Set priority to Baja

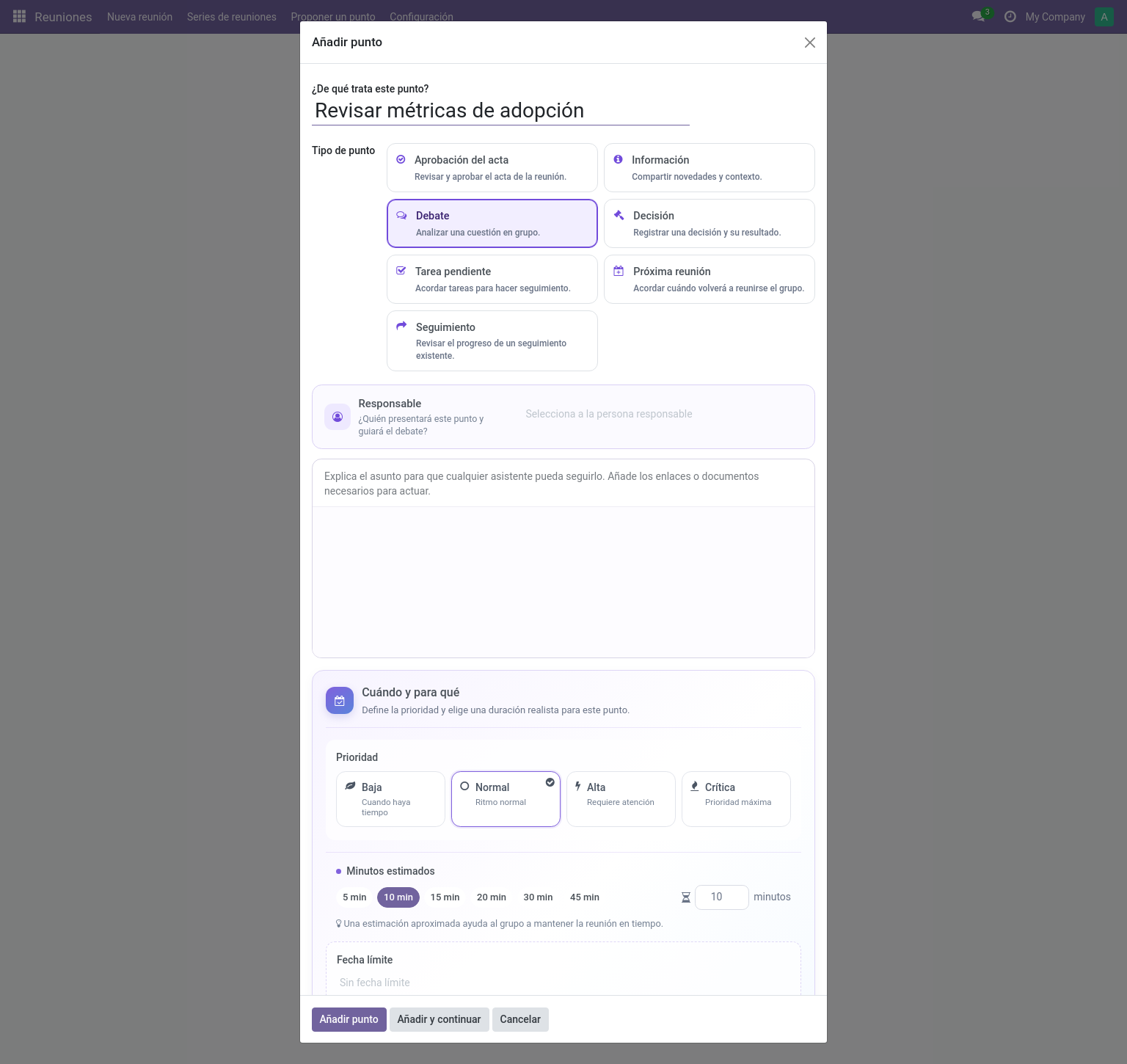(390, 799)
